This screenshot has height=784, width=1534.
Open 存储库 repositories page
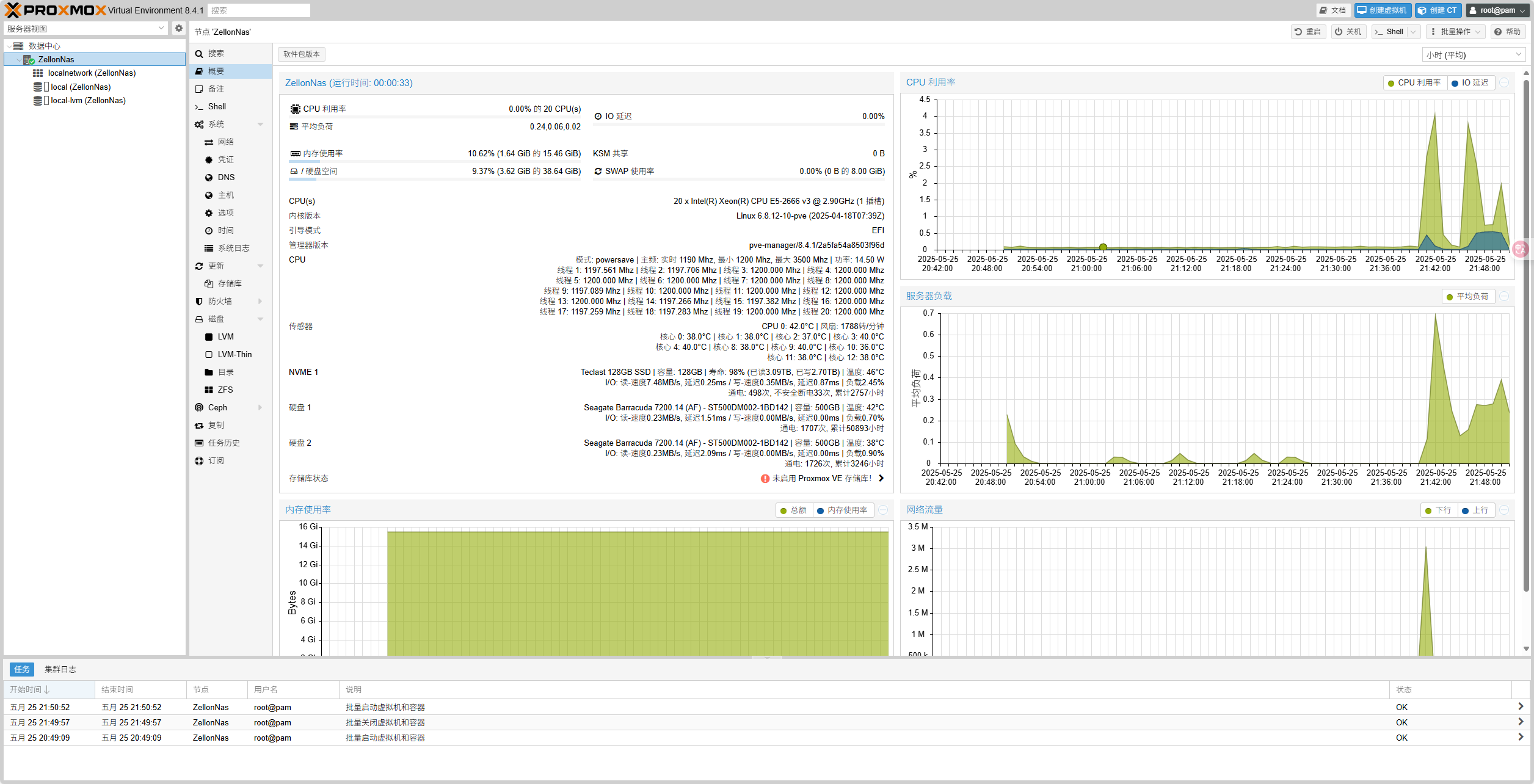(230, 284)
